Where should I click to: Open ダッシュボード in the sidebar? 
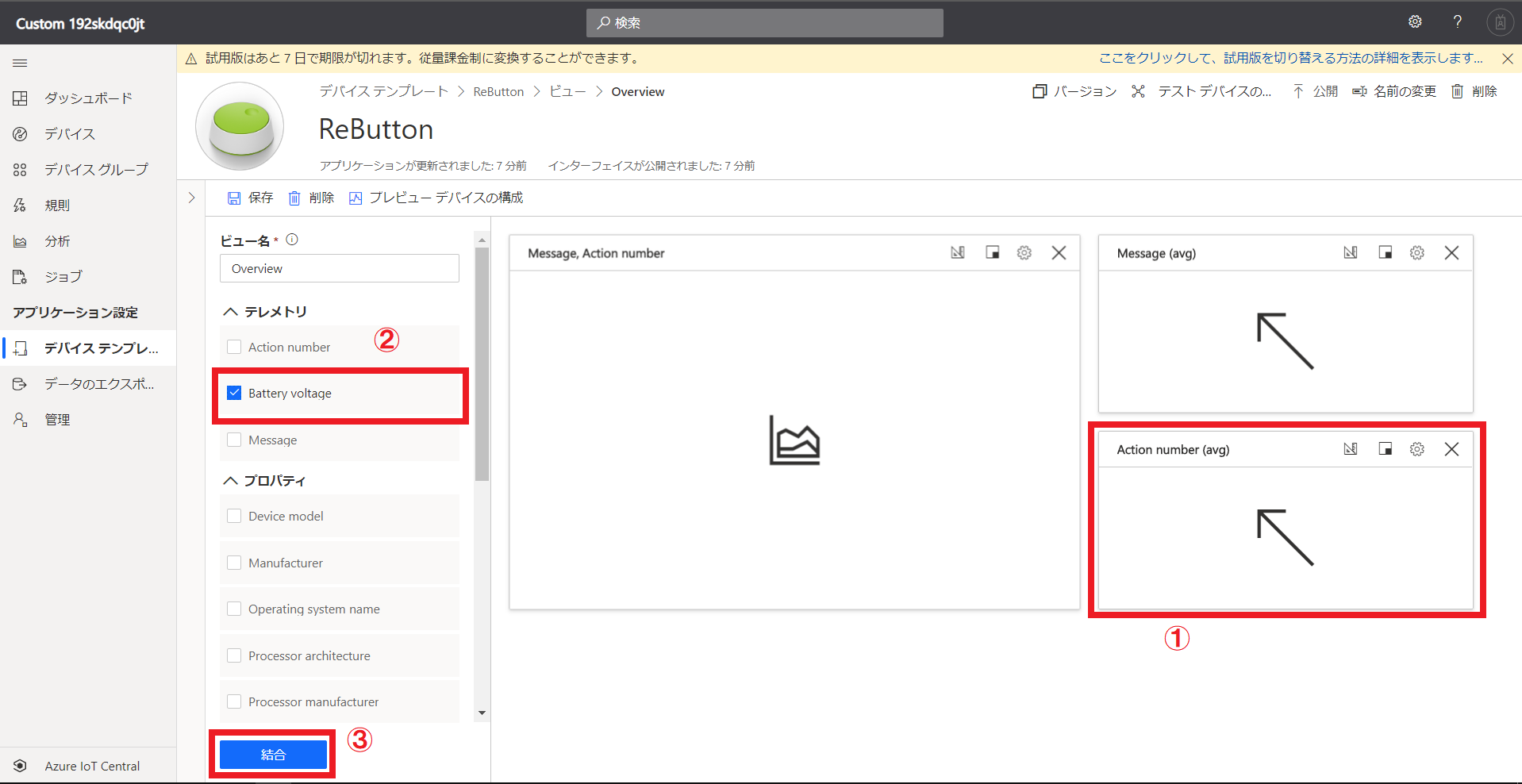pyautogui.click(x=88, y=98)
